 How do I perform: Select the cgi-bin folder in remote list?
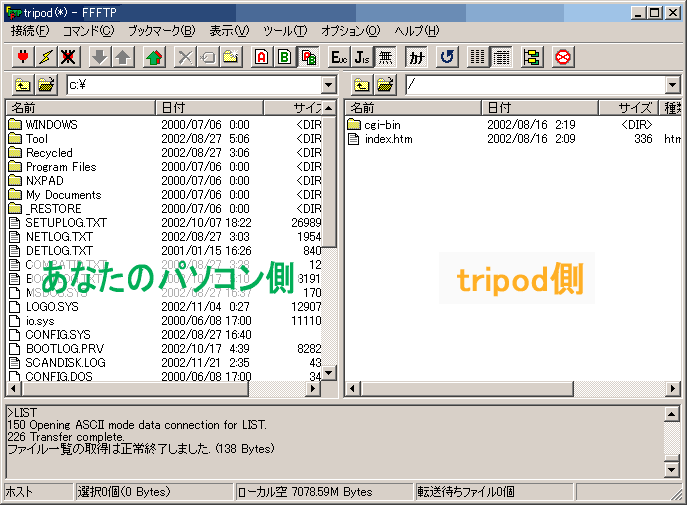(x=382, y=125)
